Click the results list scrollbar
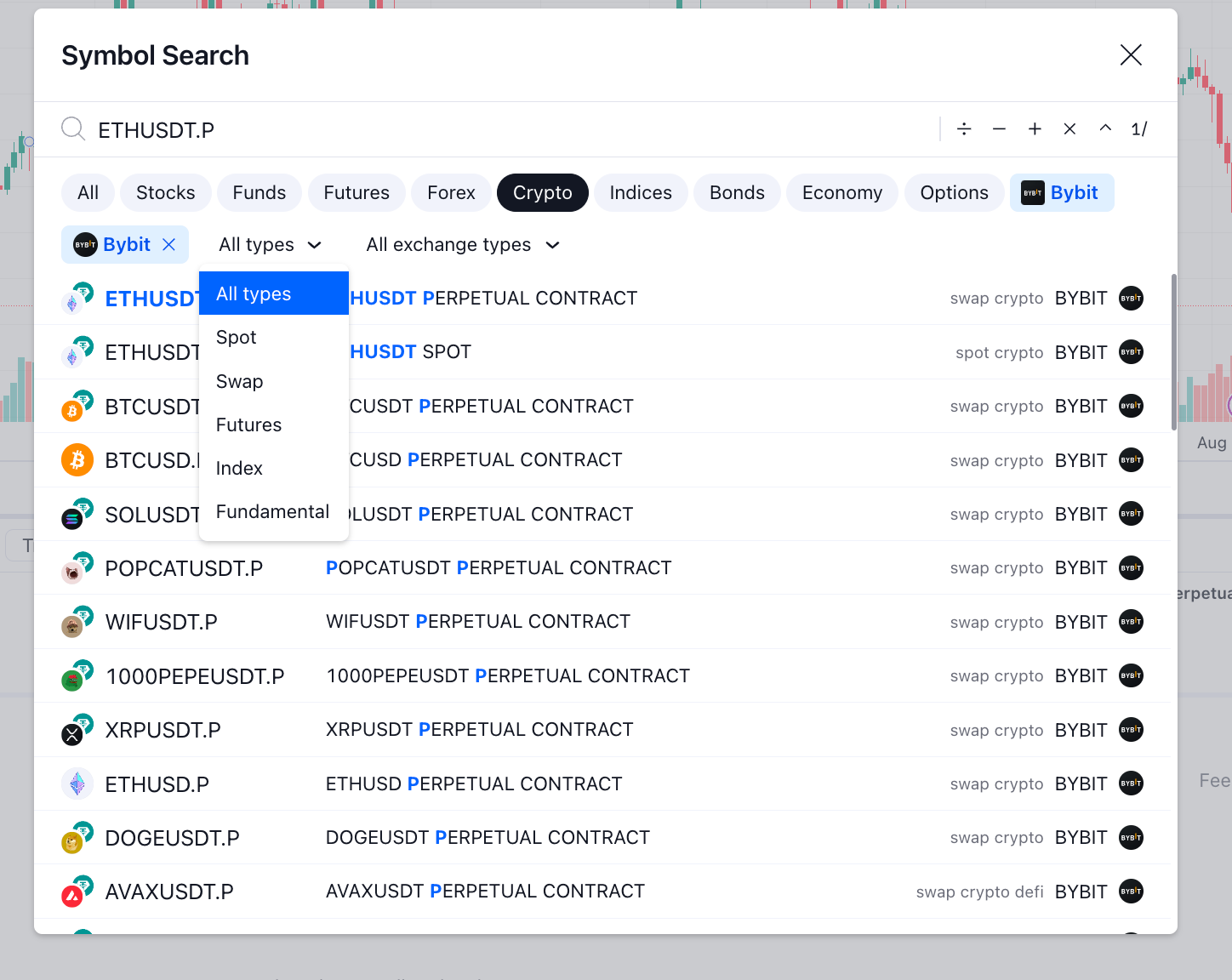This screenshot has height=980, width=1232. click(1174, 352)
